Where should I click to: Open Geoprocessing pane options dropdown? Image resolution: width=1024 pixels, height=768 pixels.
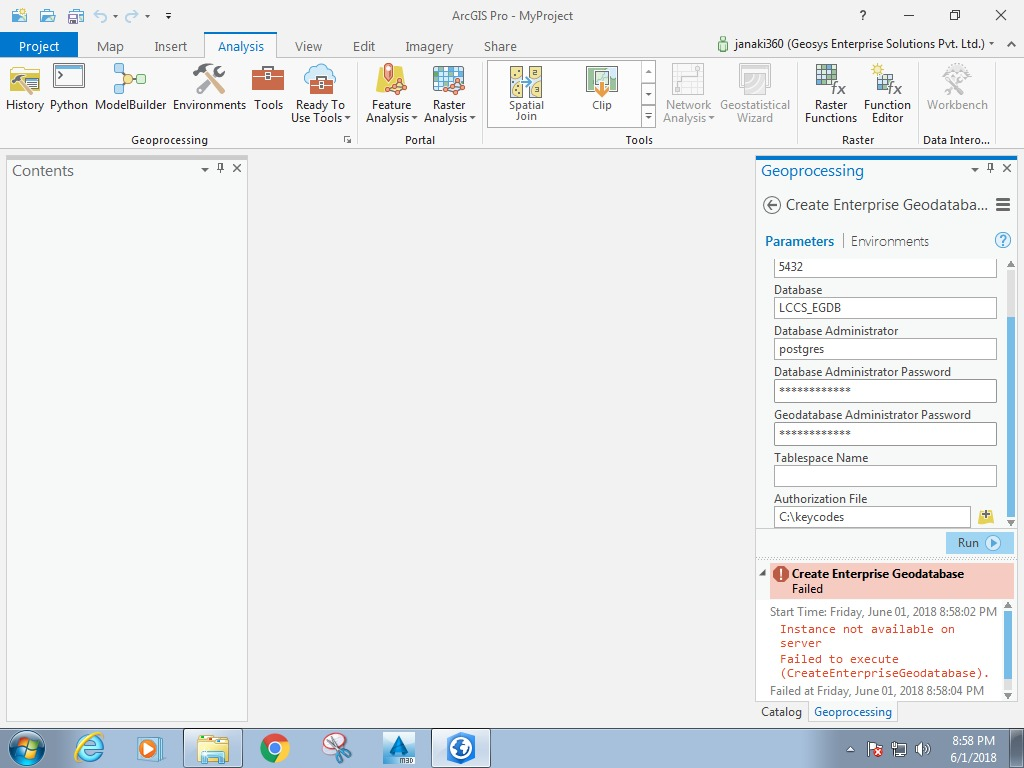(974, 169)
